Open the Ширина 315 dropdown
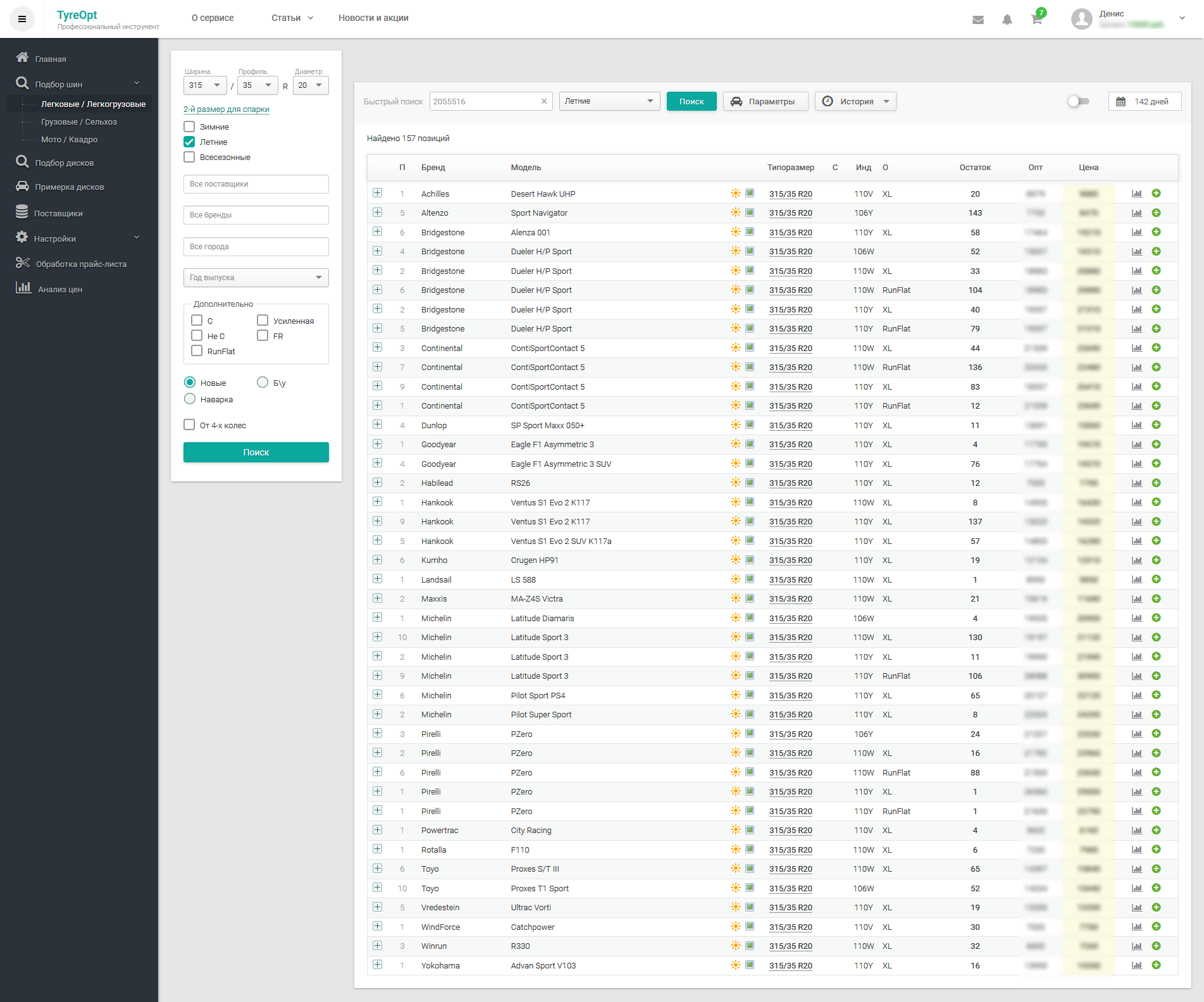 [205, 85]
